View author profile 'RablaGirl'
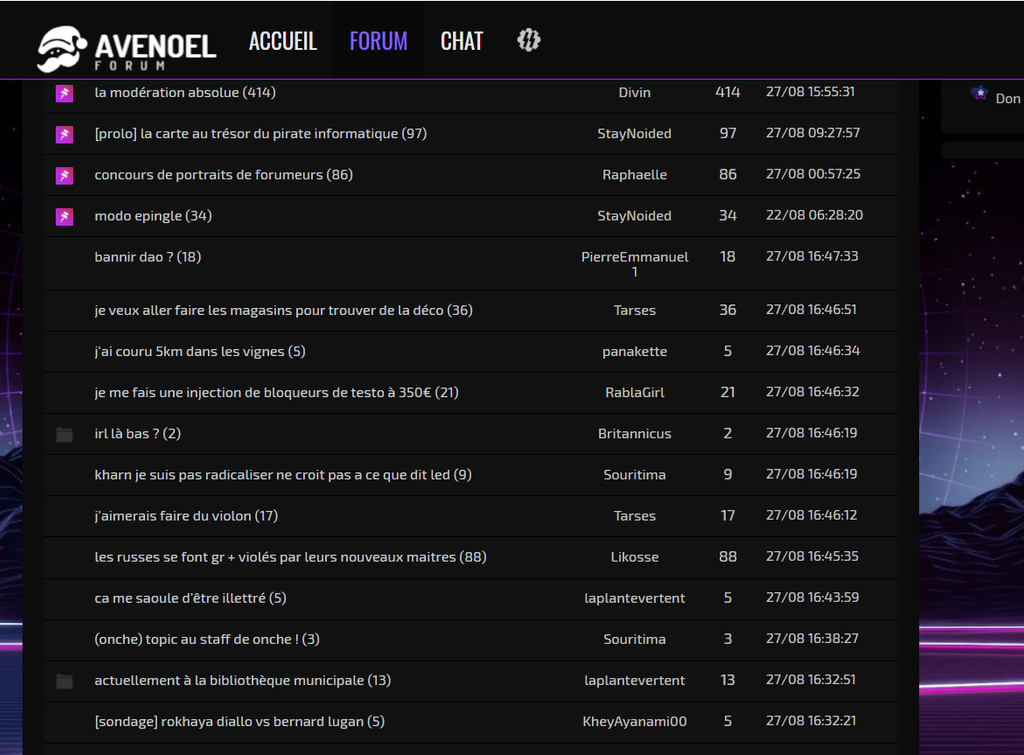Screen dimensions: 1024x755 [x=634, y=393]
